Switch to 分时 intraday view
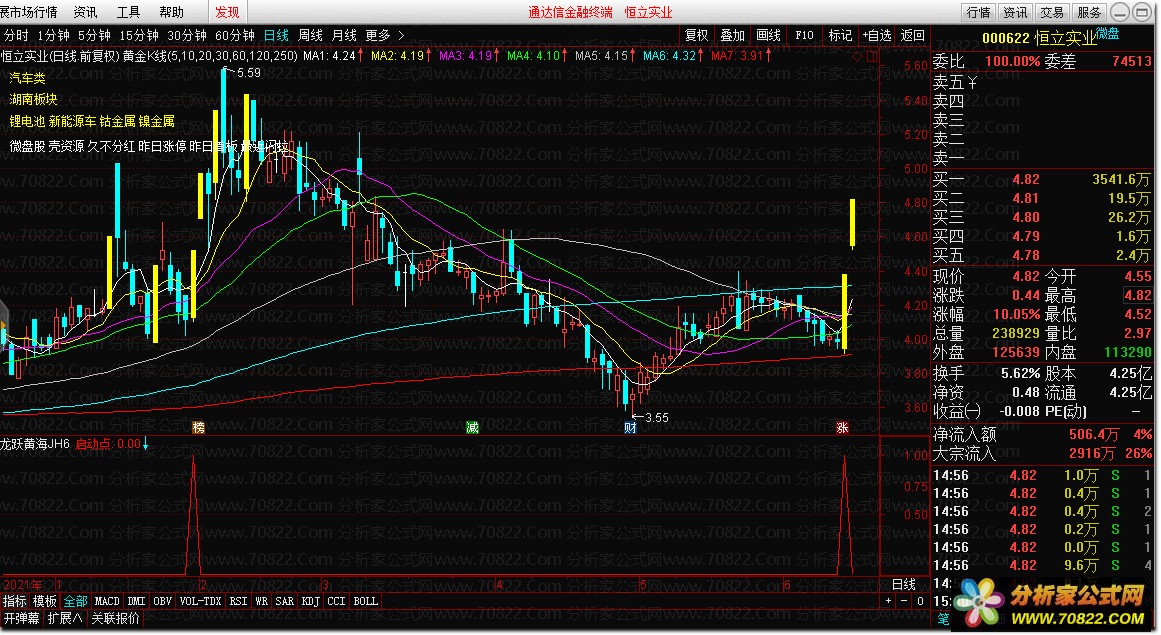This screenshot has height=635, width=1161. tap(16, 35)
